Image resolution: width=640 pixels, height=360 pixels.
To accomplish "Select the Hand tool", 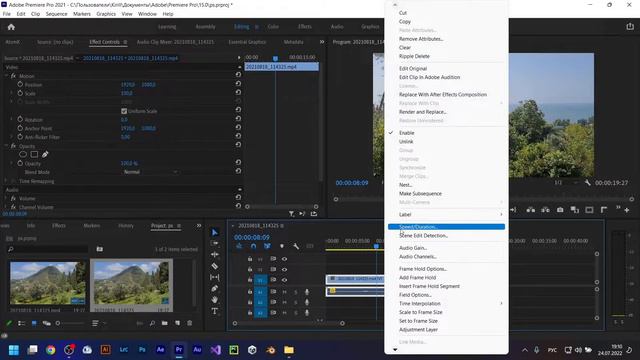I will pos(215,300).
